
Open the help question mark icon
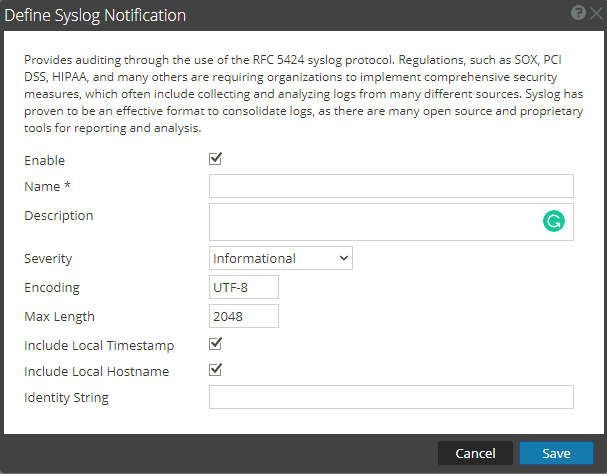click(578, 14)
